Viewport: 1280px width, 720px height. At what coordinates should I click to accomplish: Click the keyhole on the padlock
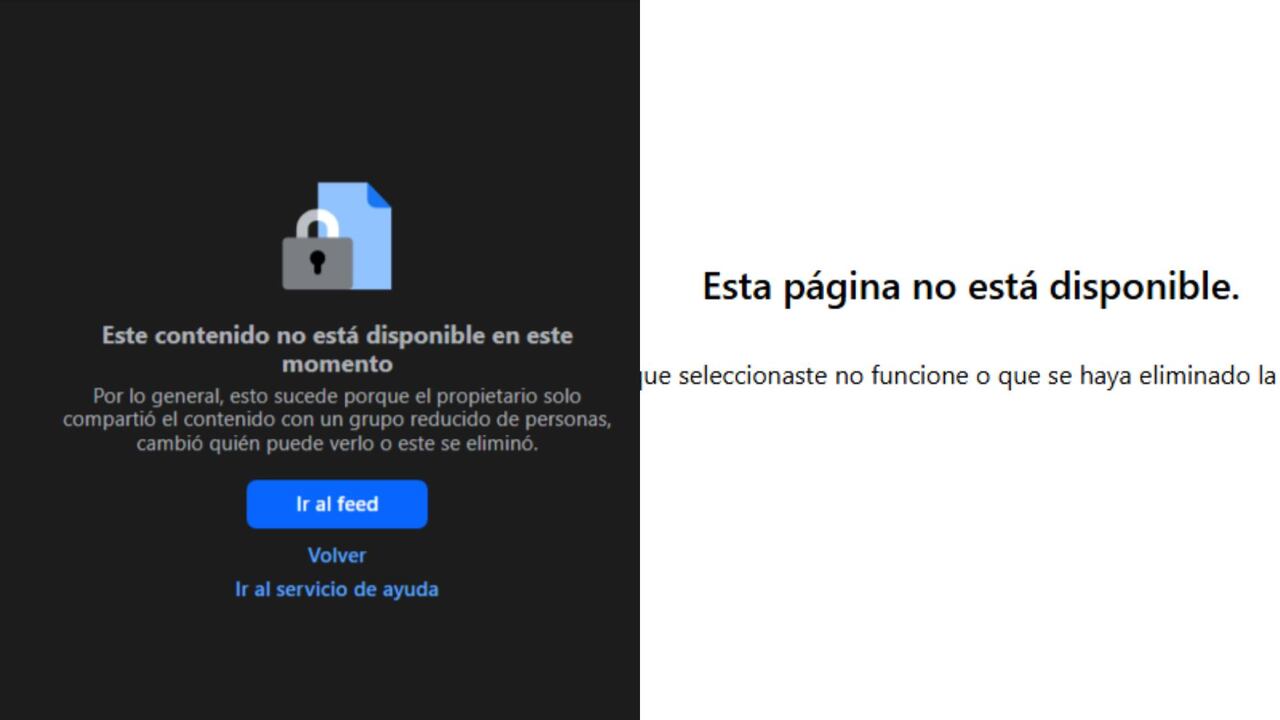click(x=317, y=263)
